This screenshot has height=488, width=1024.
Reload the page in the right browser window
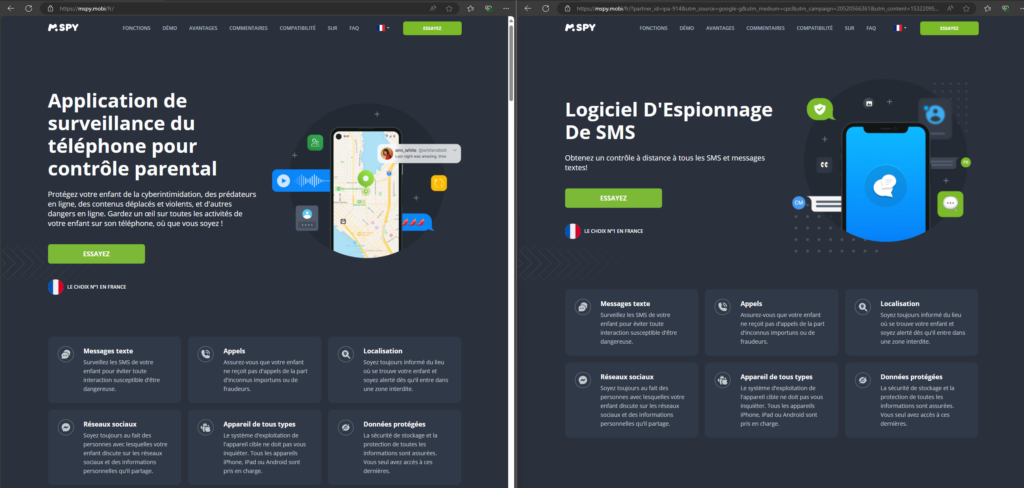(546, 8)
